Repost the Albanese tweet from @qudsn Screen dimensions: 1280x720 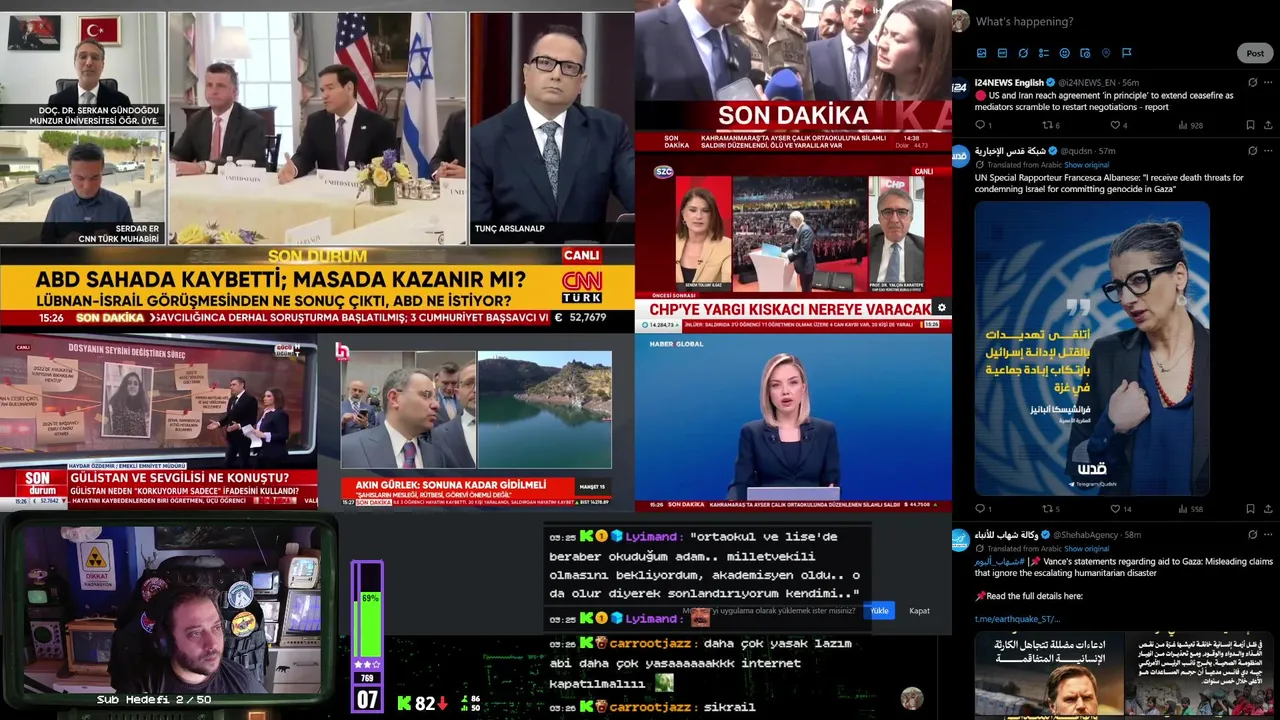(1049, 509)
